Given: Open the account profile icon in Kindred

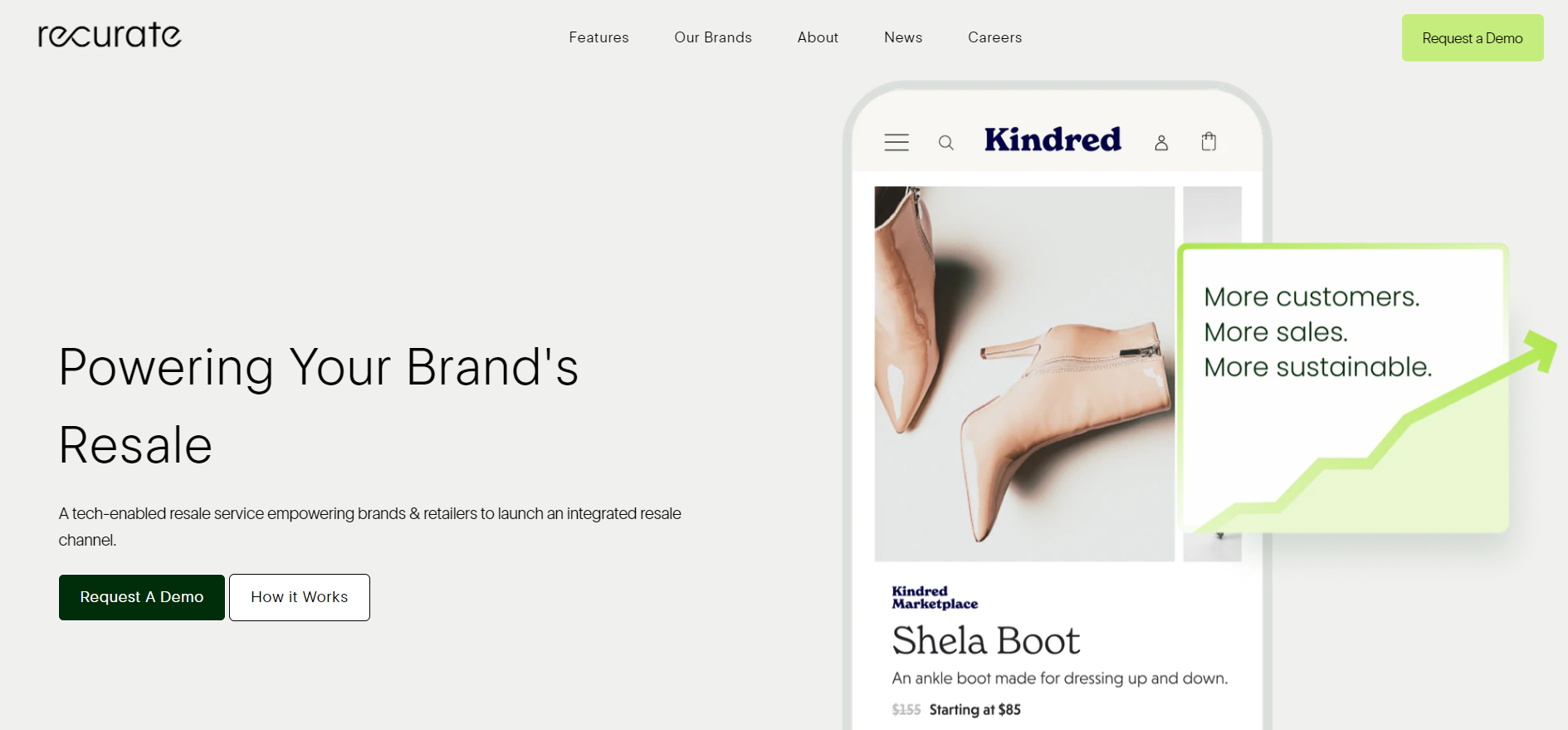Looking at the screenshot, I should tap(1161, 143).
